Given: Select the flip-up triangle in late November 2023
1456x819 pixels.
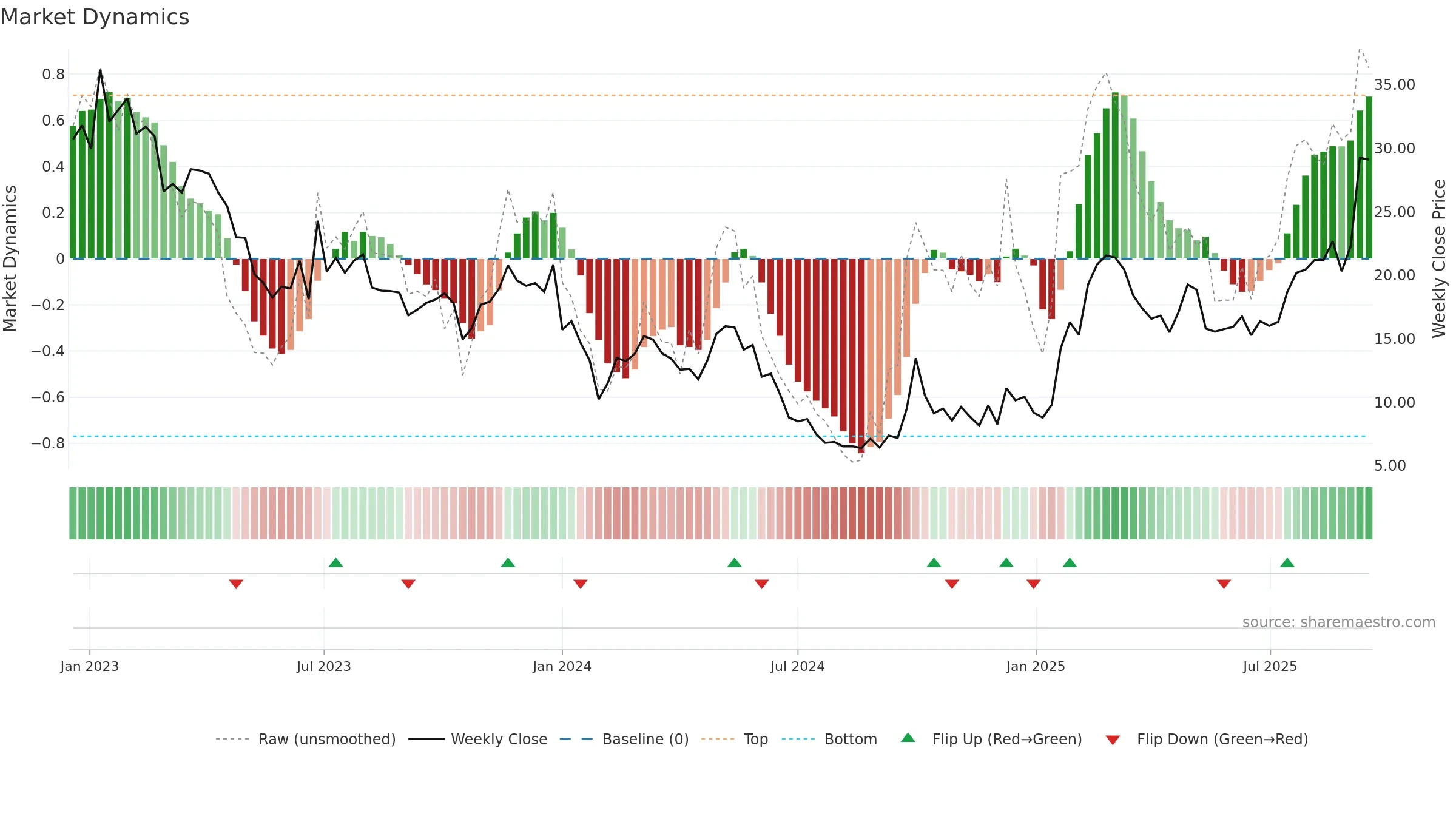Looking at the screenshot, I should click(508, 562).
